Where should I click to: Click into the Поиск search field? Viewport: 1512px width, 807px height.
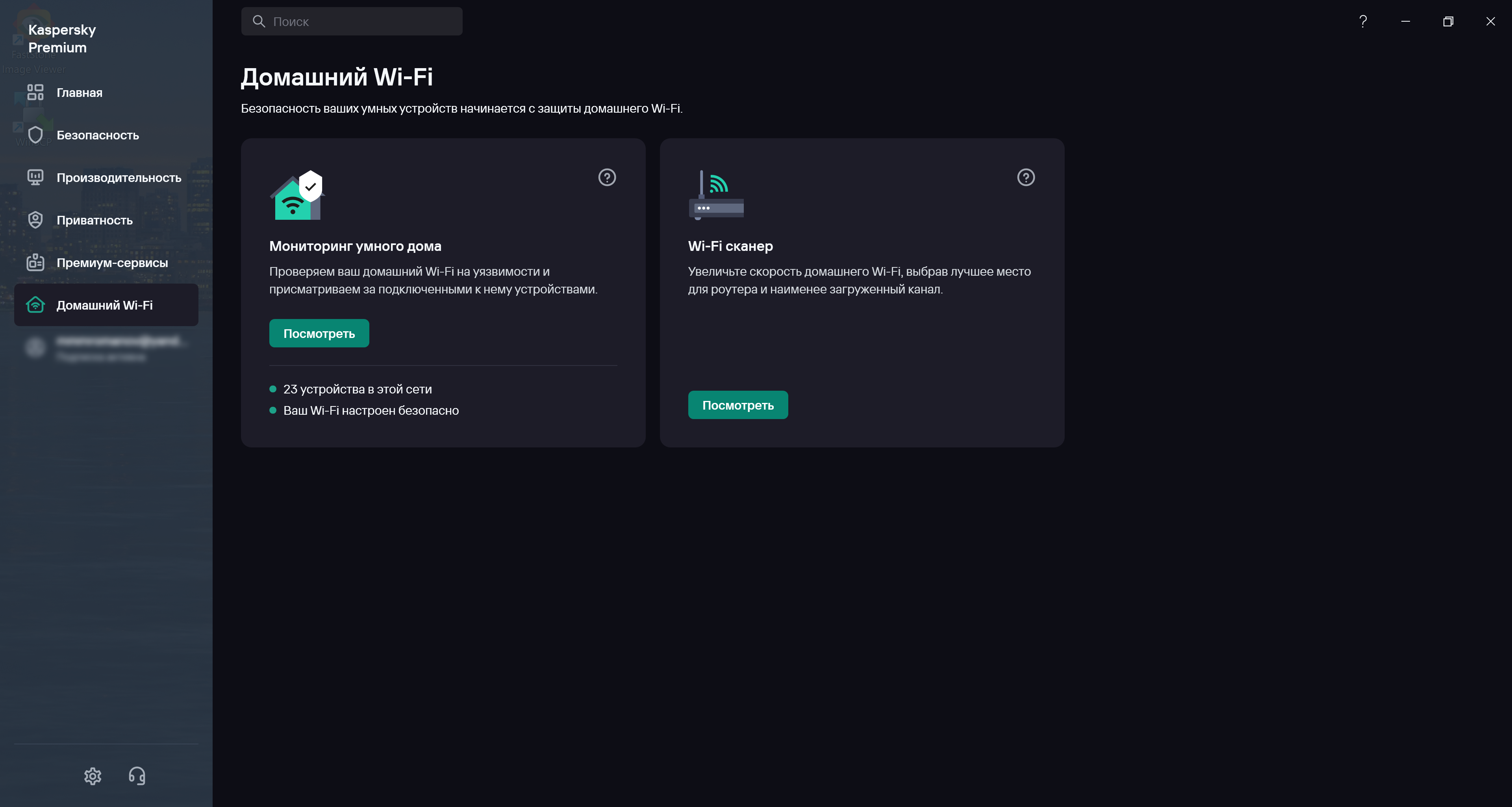[364, 22]
